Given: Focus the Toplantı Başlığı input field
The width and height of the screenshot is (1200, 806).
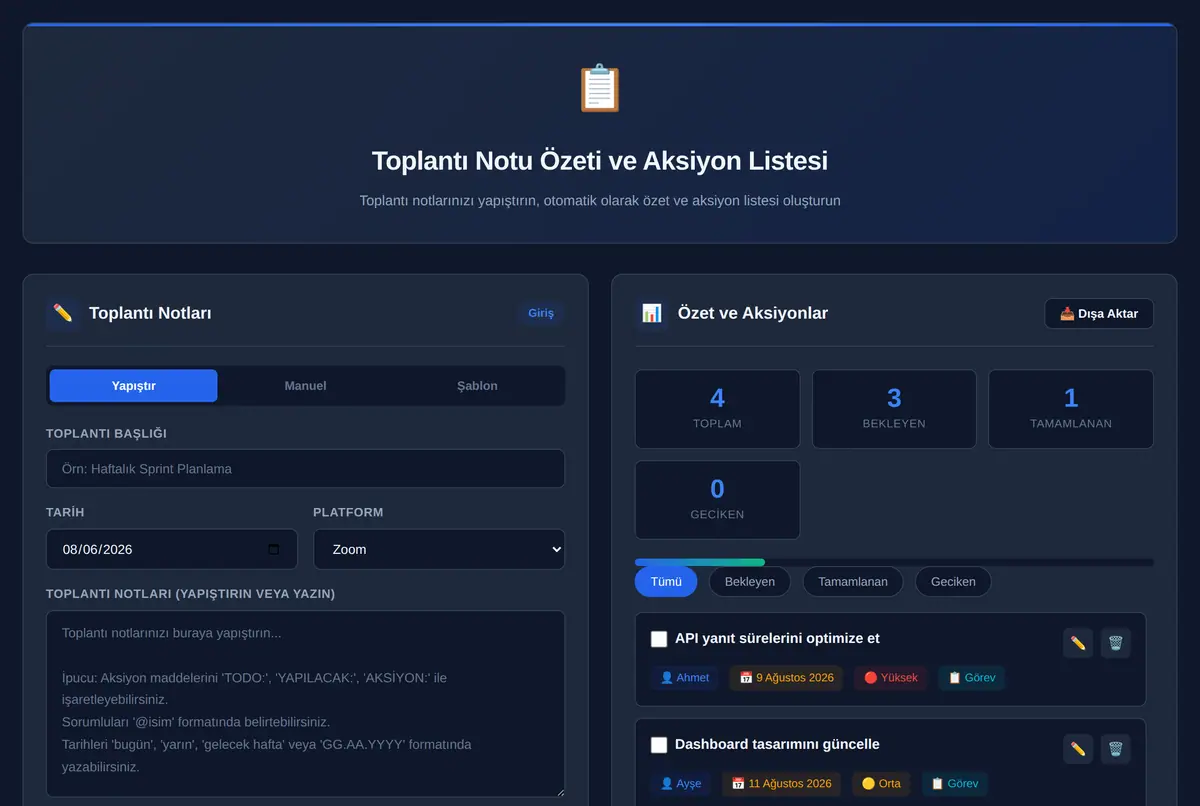Looking at the screenshot, I should click(305, 469).
